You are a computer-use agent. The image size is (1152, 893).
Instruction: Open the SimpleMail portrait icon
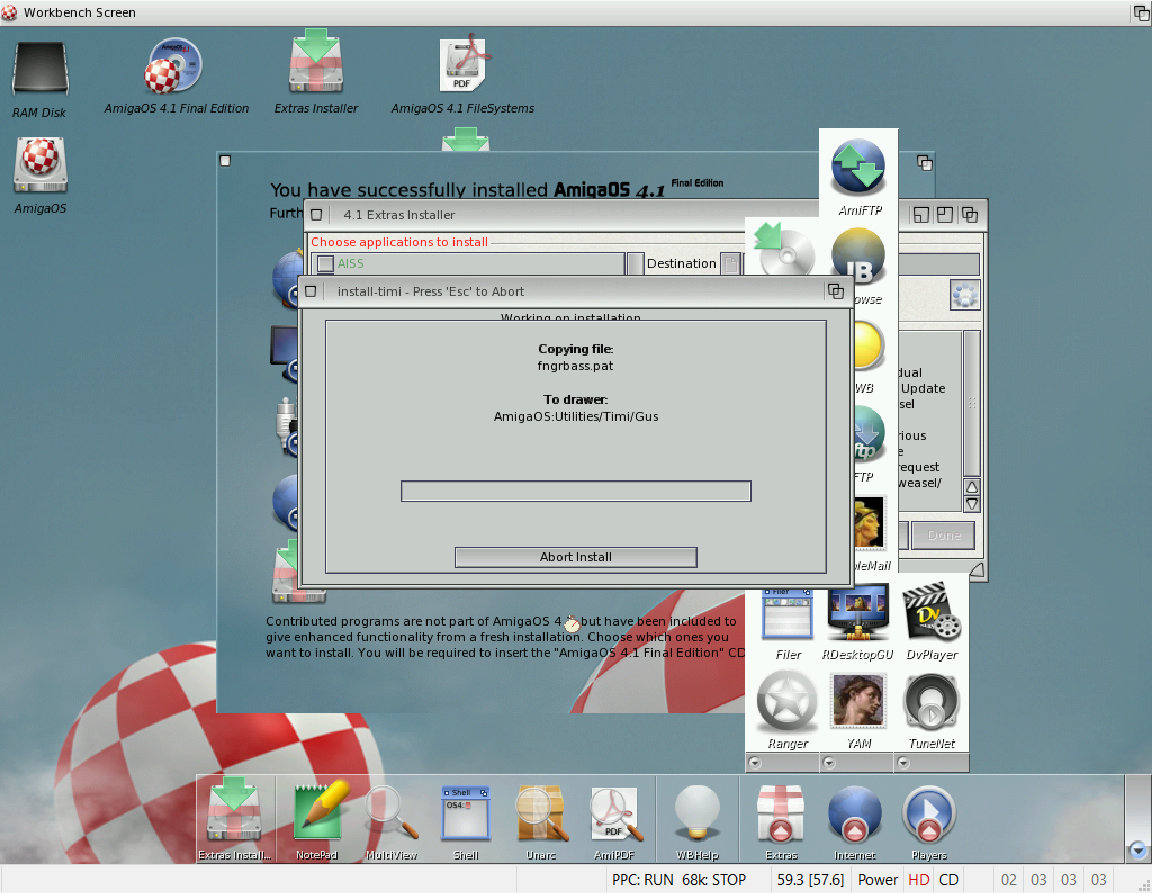pos(869,523)
